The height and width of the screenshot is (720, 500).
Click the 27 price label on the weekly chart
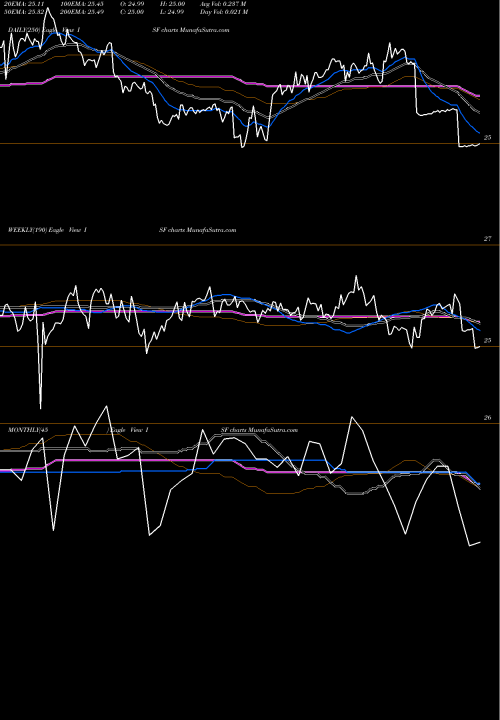488,239
